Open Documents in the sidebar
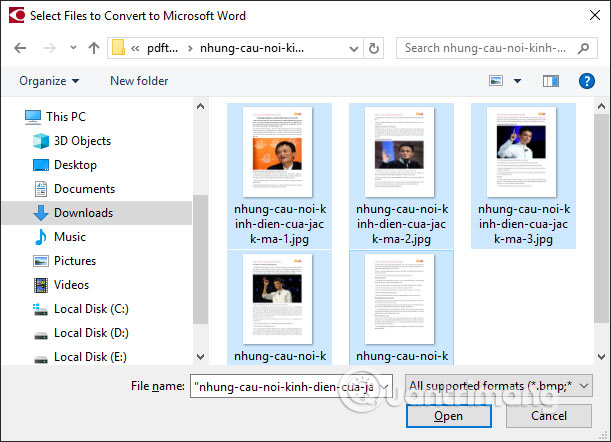611x442 pixels. [x=74, y=189]
